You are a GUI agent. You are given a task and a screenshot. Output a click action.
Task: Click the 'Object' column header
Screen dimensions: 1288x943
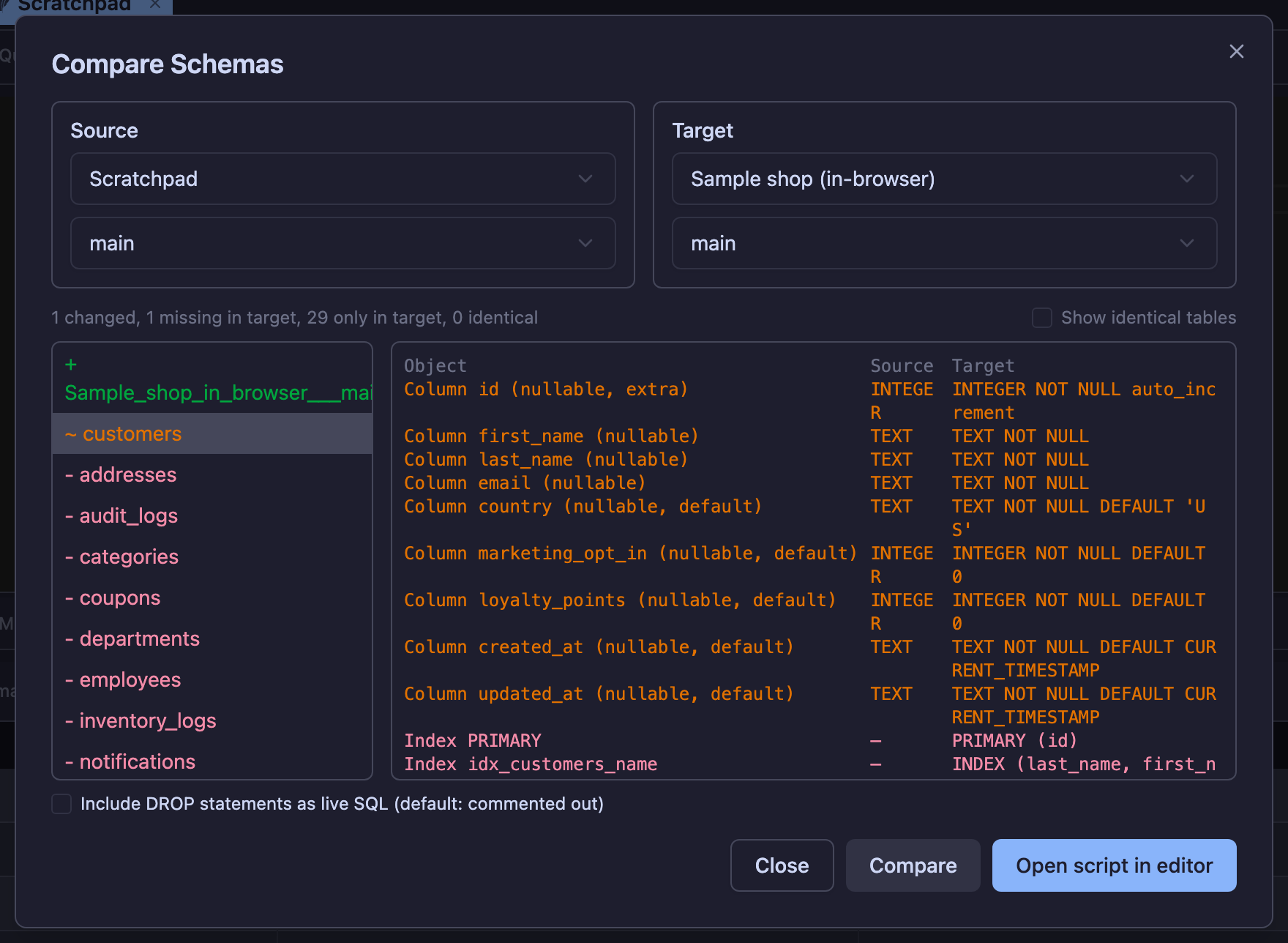tap(435, 366)
